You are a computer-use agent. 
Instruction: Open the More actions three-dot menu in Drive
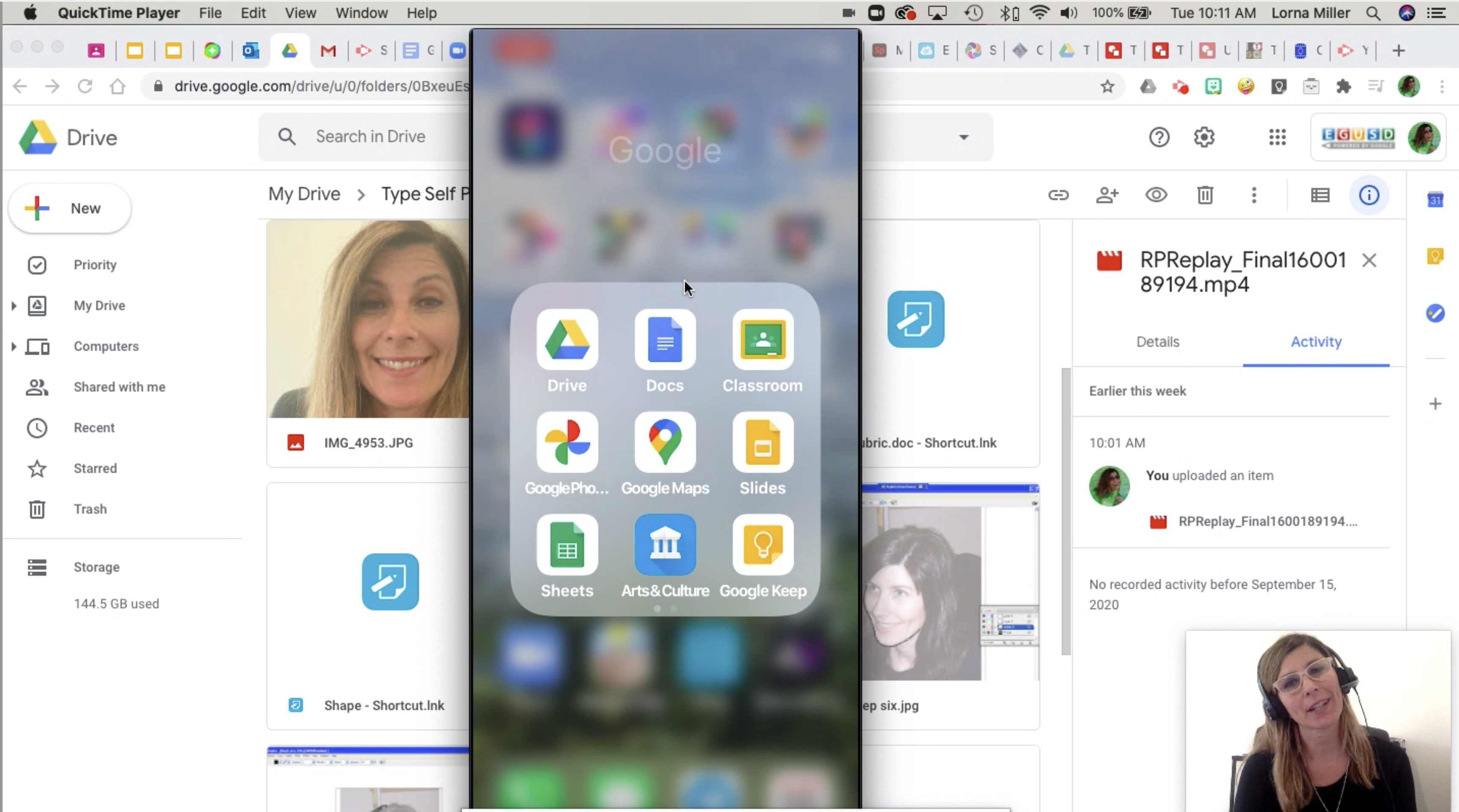[1254, 195]
